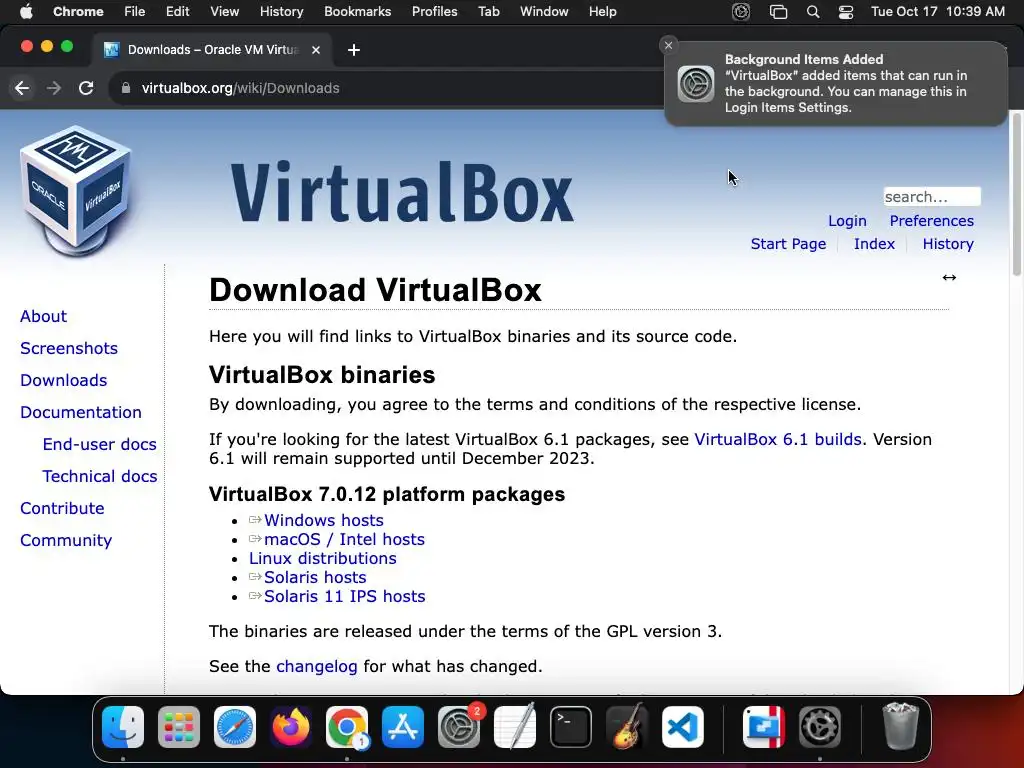
Task: Click the Solaris 11 IPS hosts link
Action: 344,596
